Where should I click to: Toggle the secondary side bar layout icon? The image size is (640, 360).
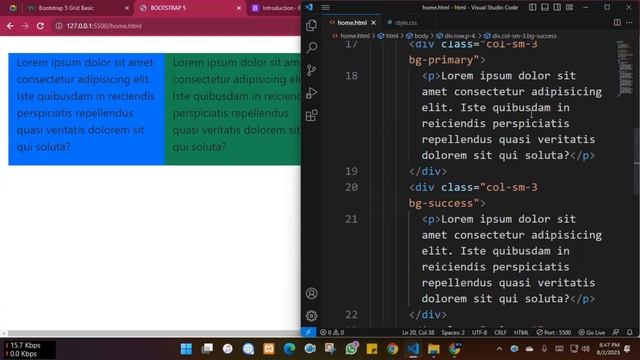tap(557, 7)
